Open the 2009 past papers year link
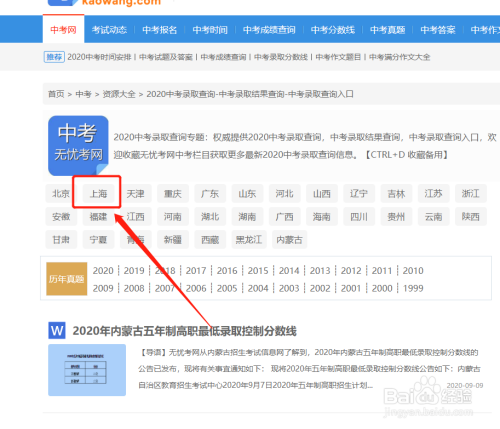 pos(103,288)
